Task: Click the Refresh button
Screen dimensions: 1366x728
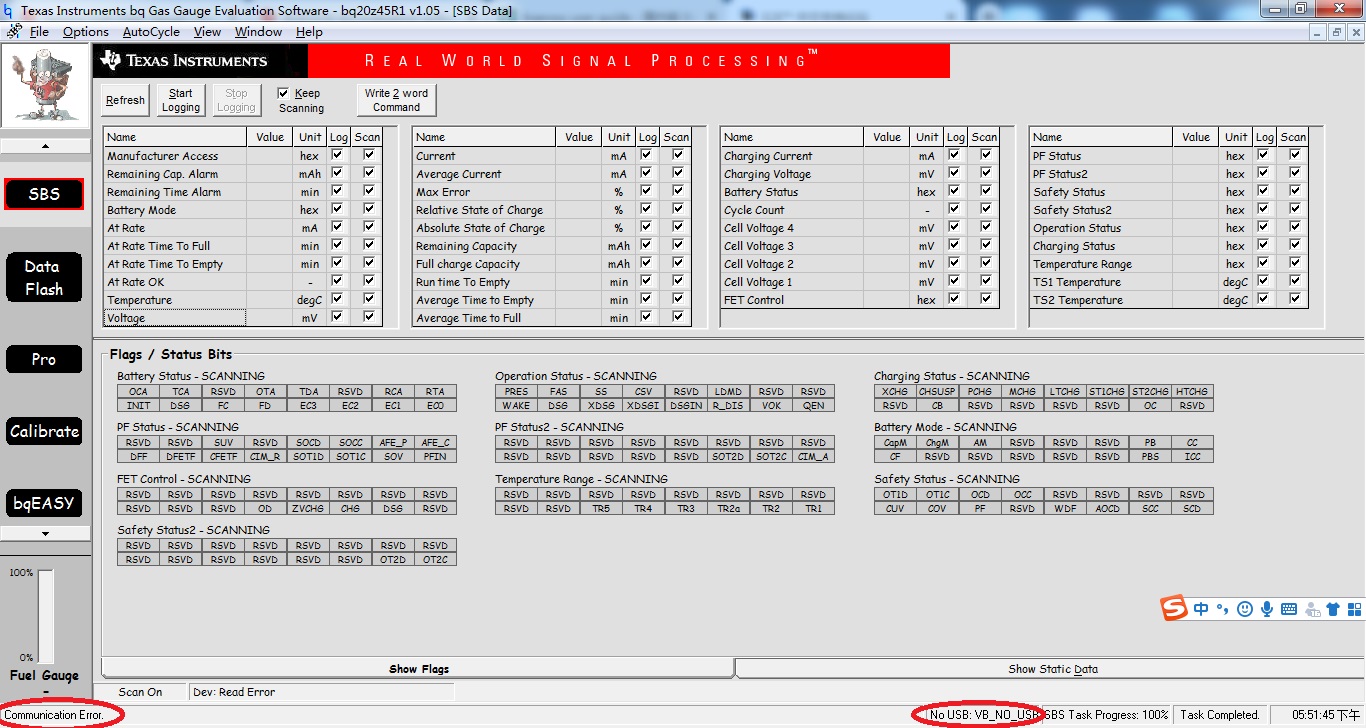Action: (125, 100)
